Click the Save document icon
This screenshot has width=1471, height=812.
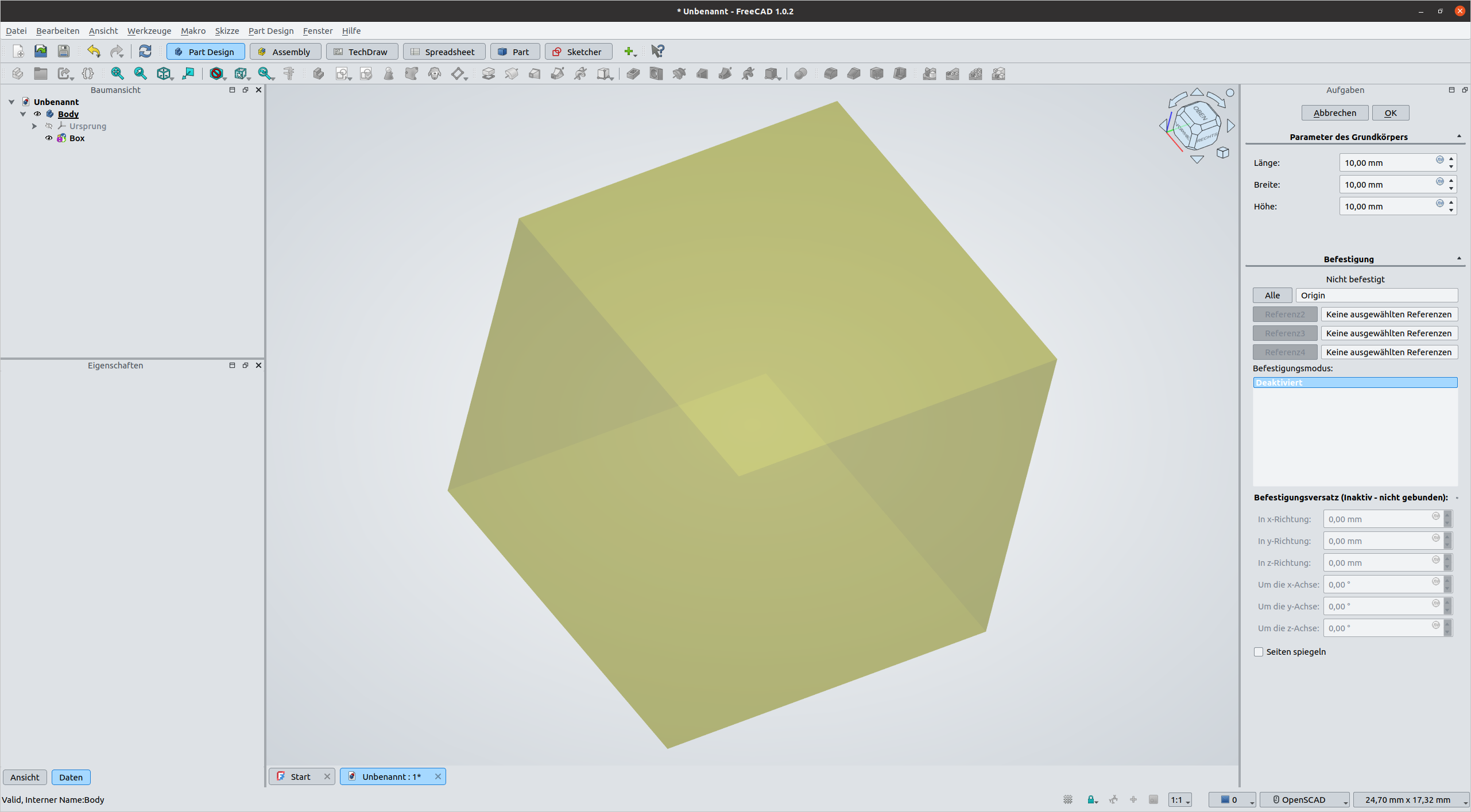64,51
